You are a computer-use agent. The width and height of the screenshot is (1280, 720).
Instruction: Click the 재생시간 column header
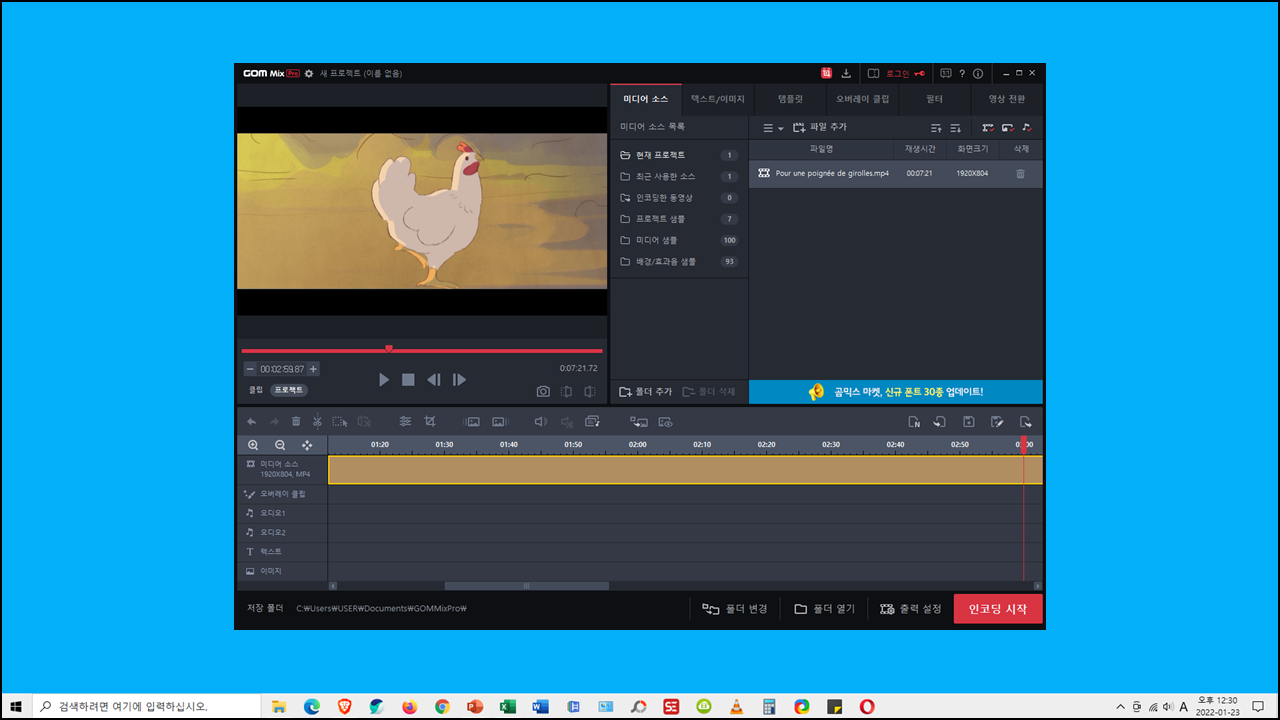click(x=920, y=149)
